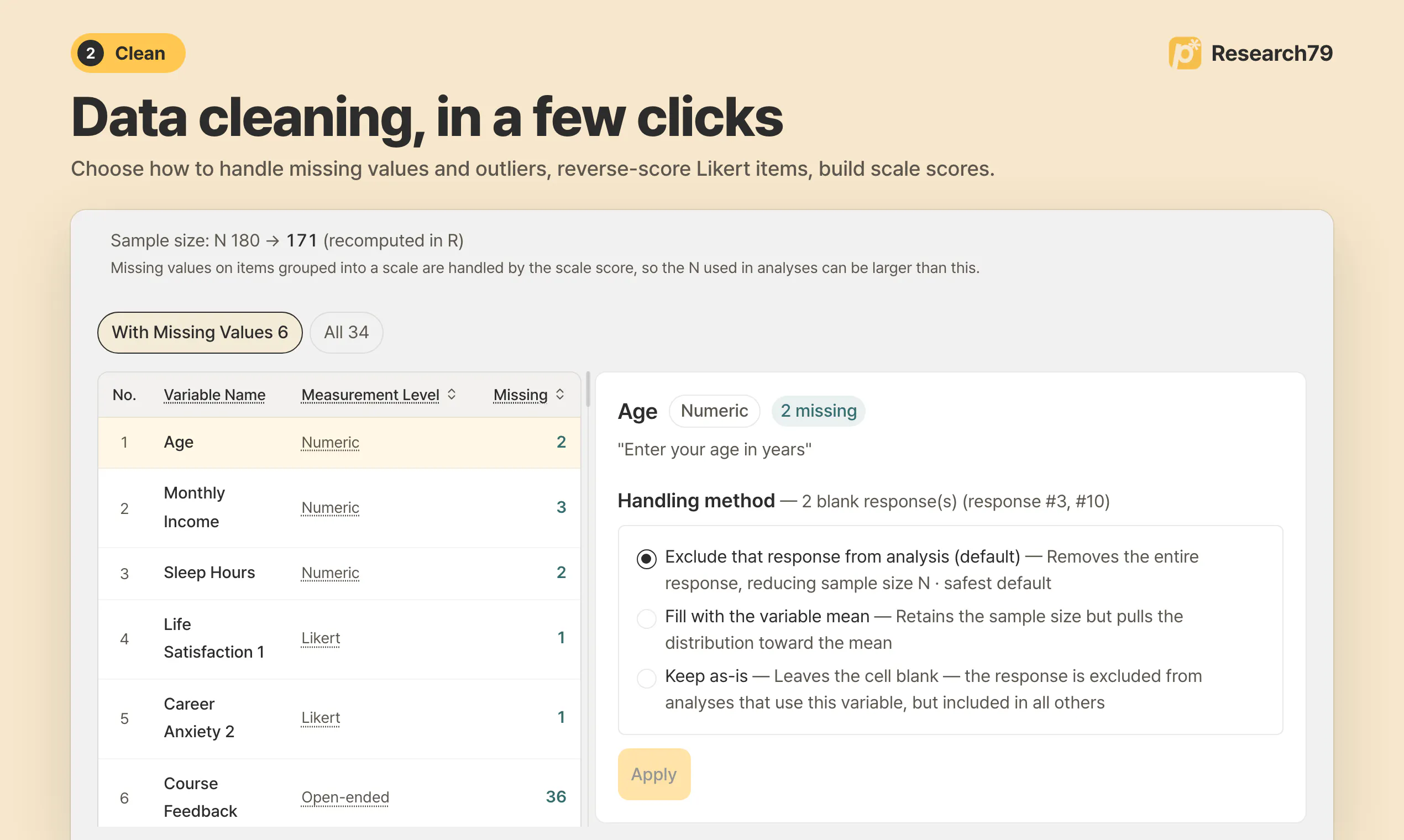The width and height of the screenshot is (1404, 840).
Task: Click Numeric level in Age row
Action: pos(330,442)
